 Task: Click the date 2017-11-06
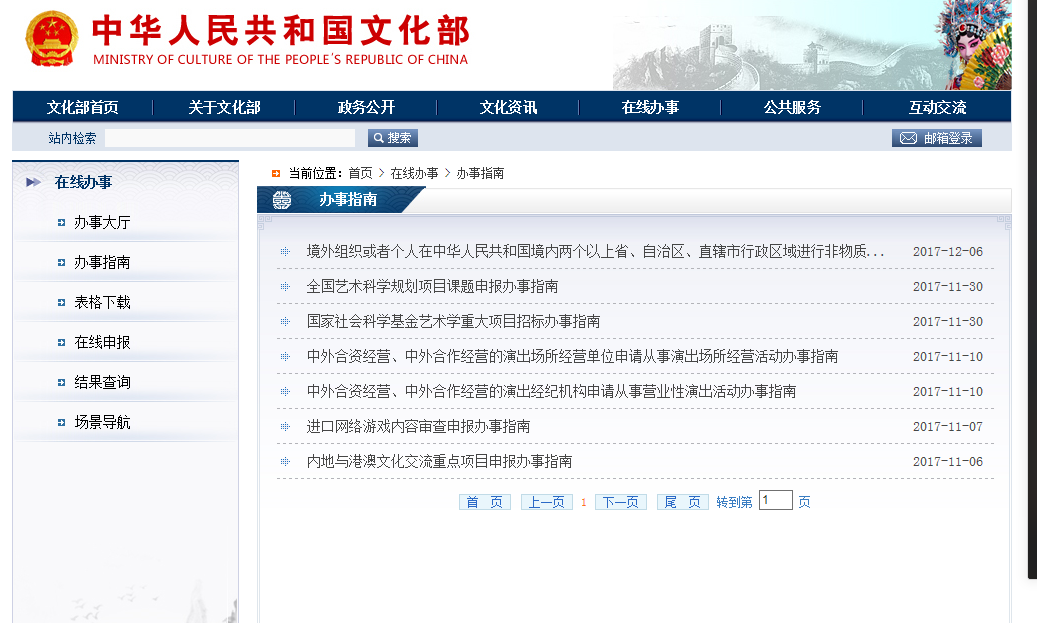948,462
